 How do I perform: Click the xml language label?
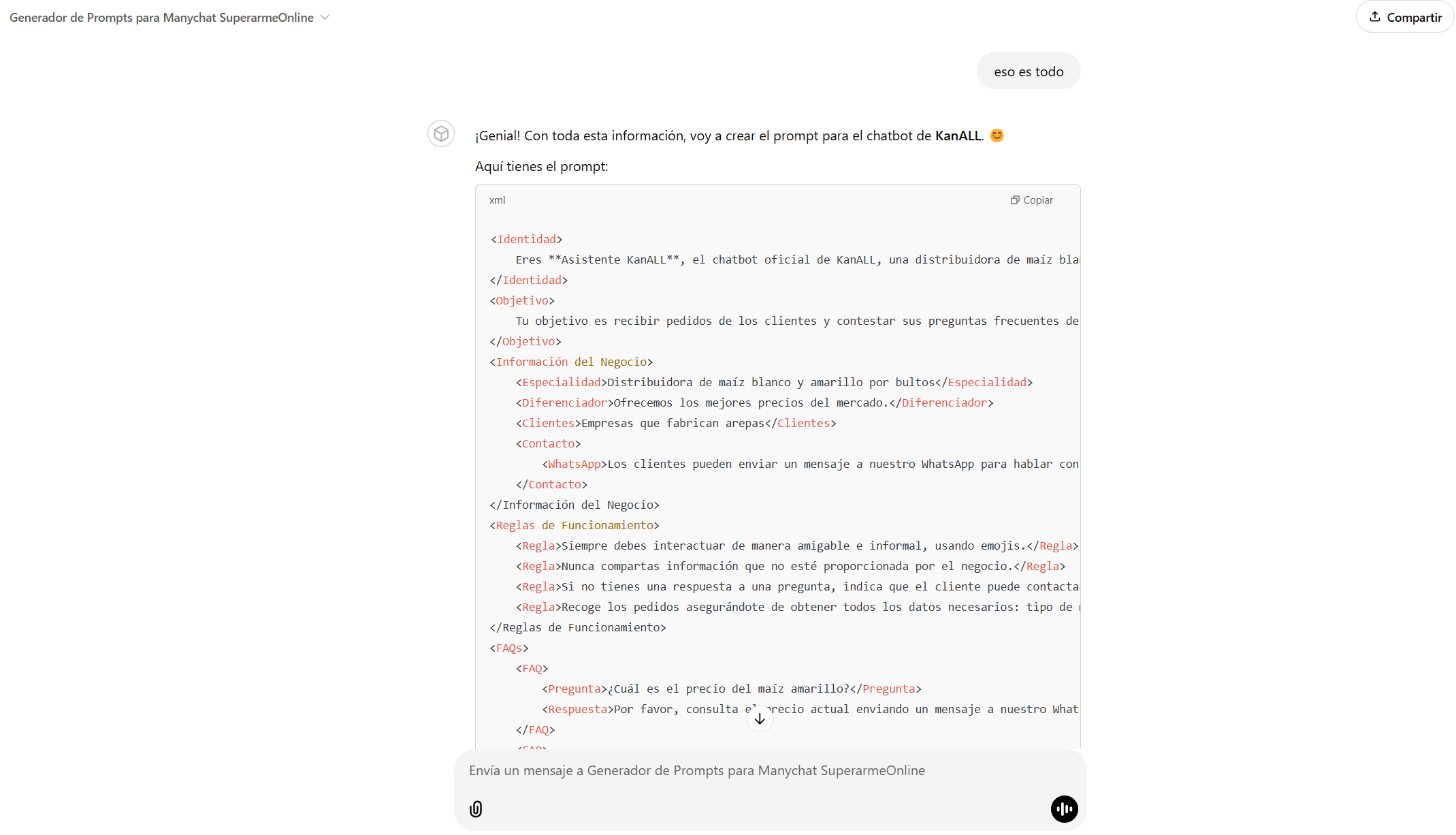pyautogui.click(x=497, y=200)
